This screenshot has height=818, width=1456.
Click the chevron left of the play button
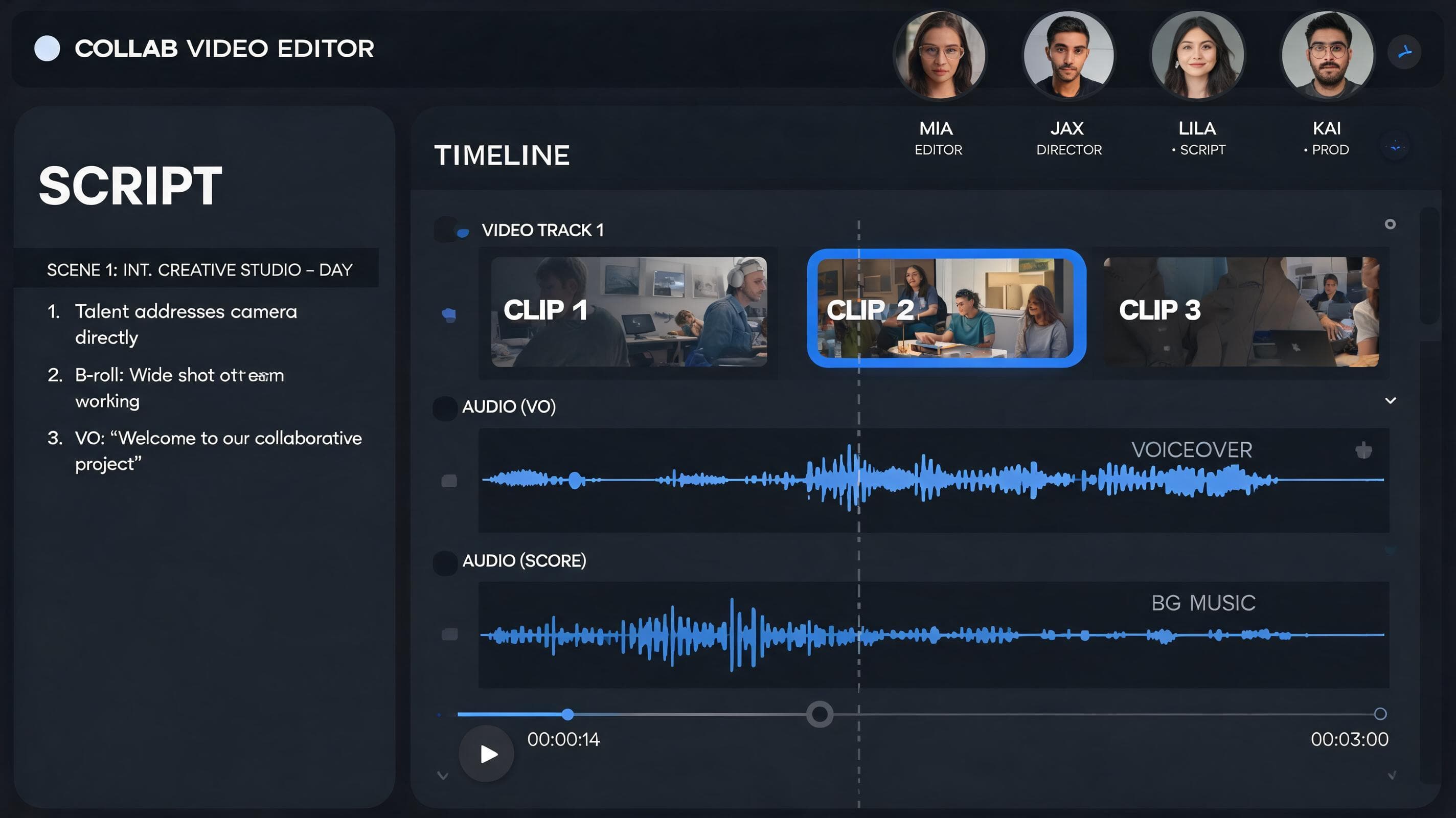(443, 776)
